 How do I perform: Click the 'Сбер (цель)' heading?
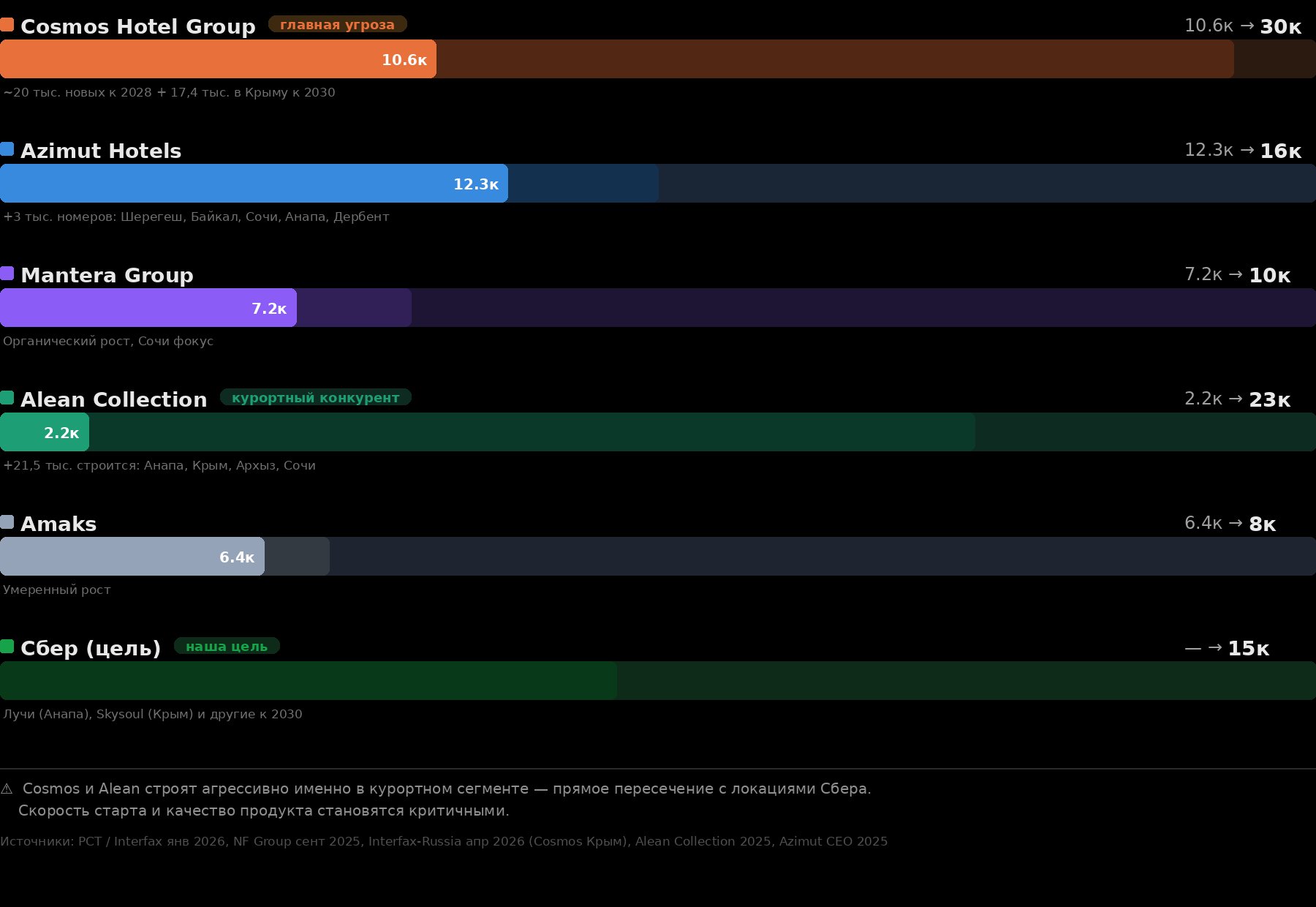(91, 648)
